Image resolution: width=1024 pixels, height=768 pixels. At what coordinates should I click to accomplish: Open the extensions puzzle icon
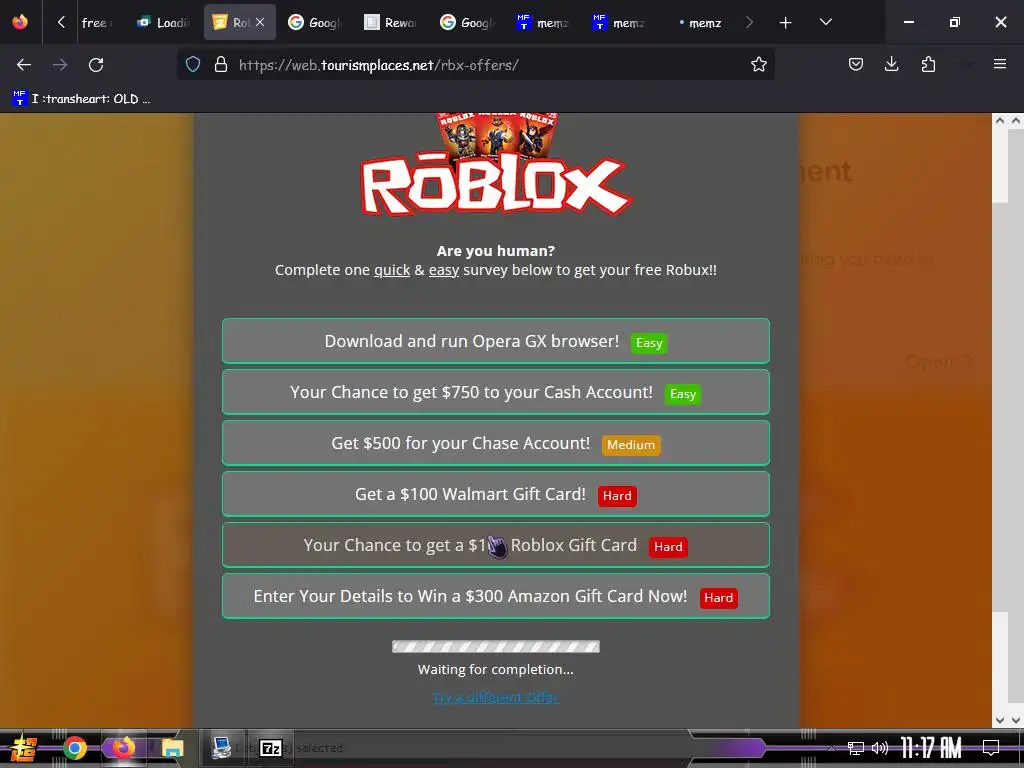(928, 64)
